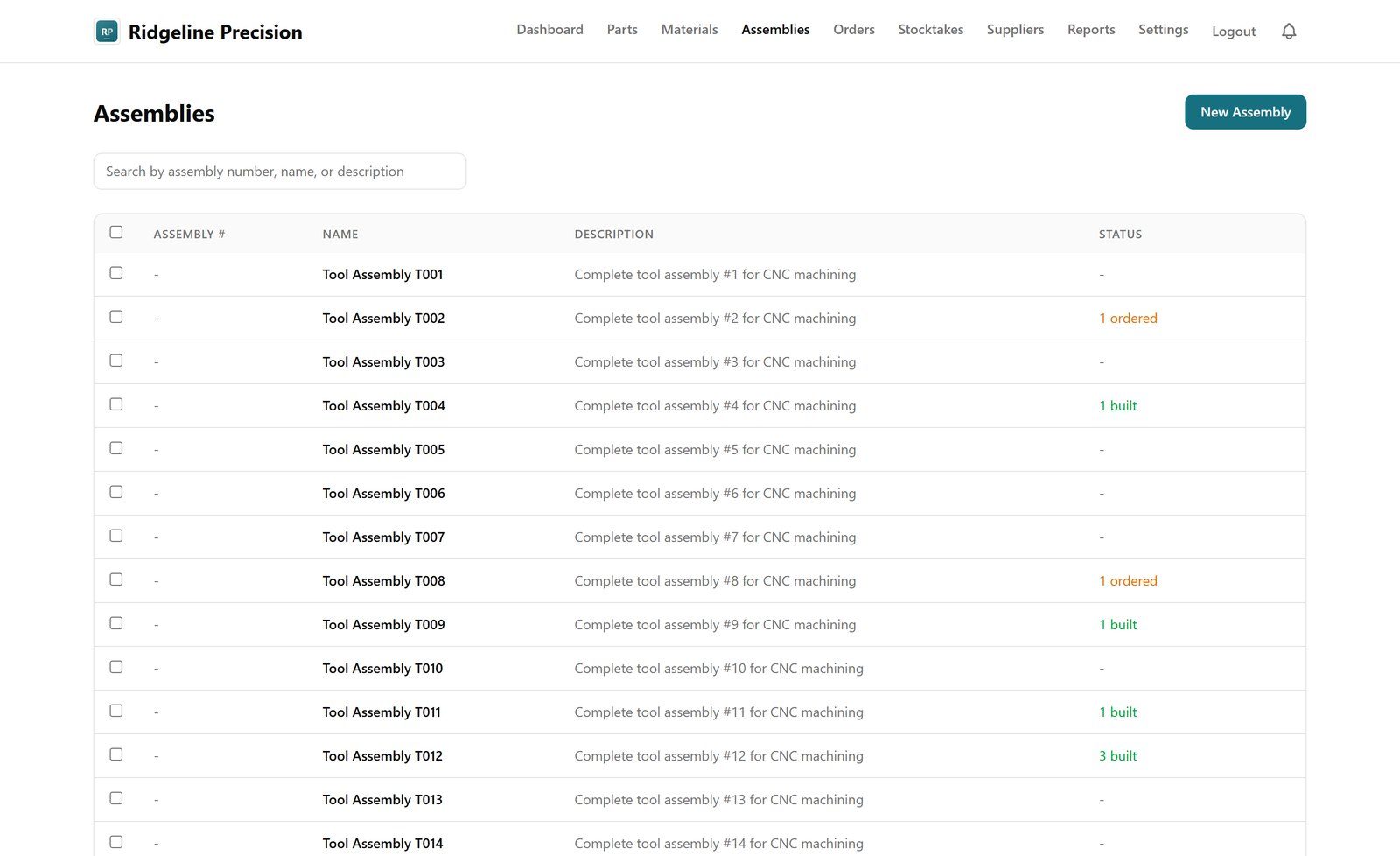Open Tool Assembly T001
Image resolution: width=1400 pixels, height=856 pixels.
382,275
